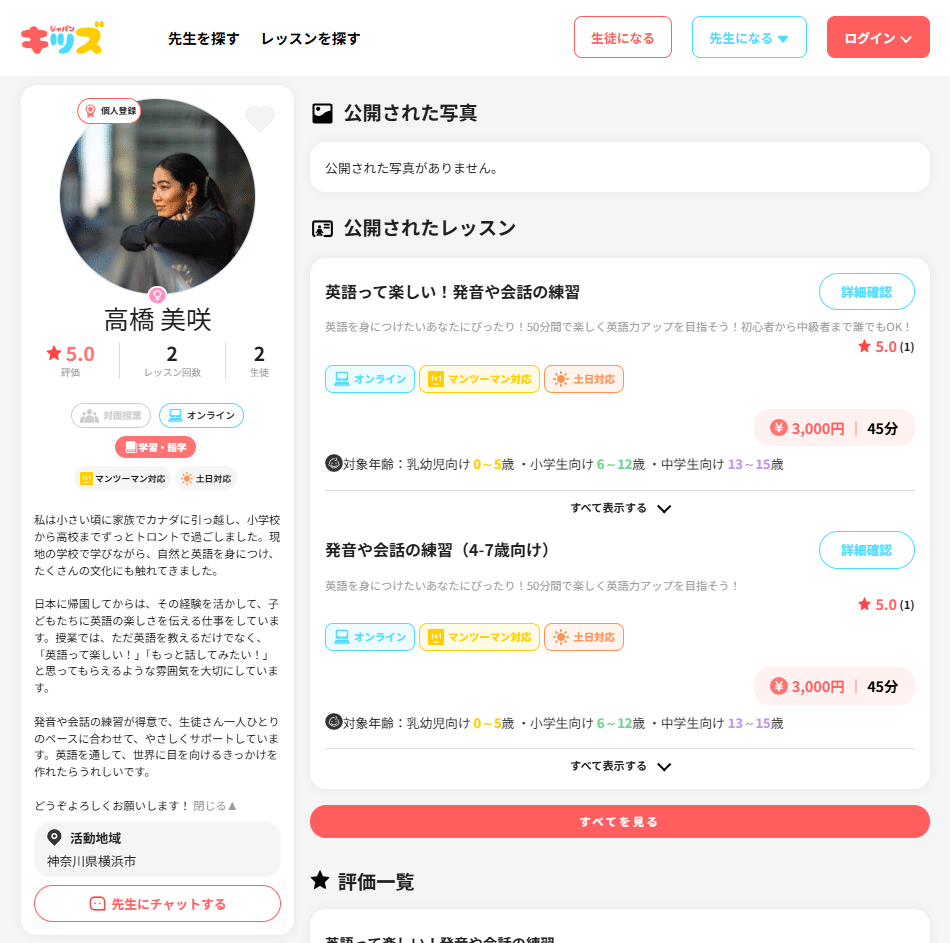Screen dimensions: 950x943
Task: Click the red star rating 5.0 in profile
Action: [x=71, y=353]
